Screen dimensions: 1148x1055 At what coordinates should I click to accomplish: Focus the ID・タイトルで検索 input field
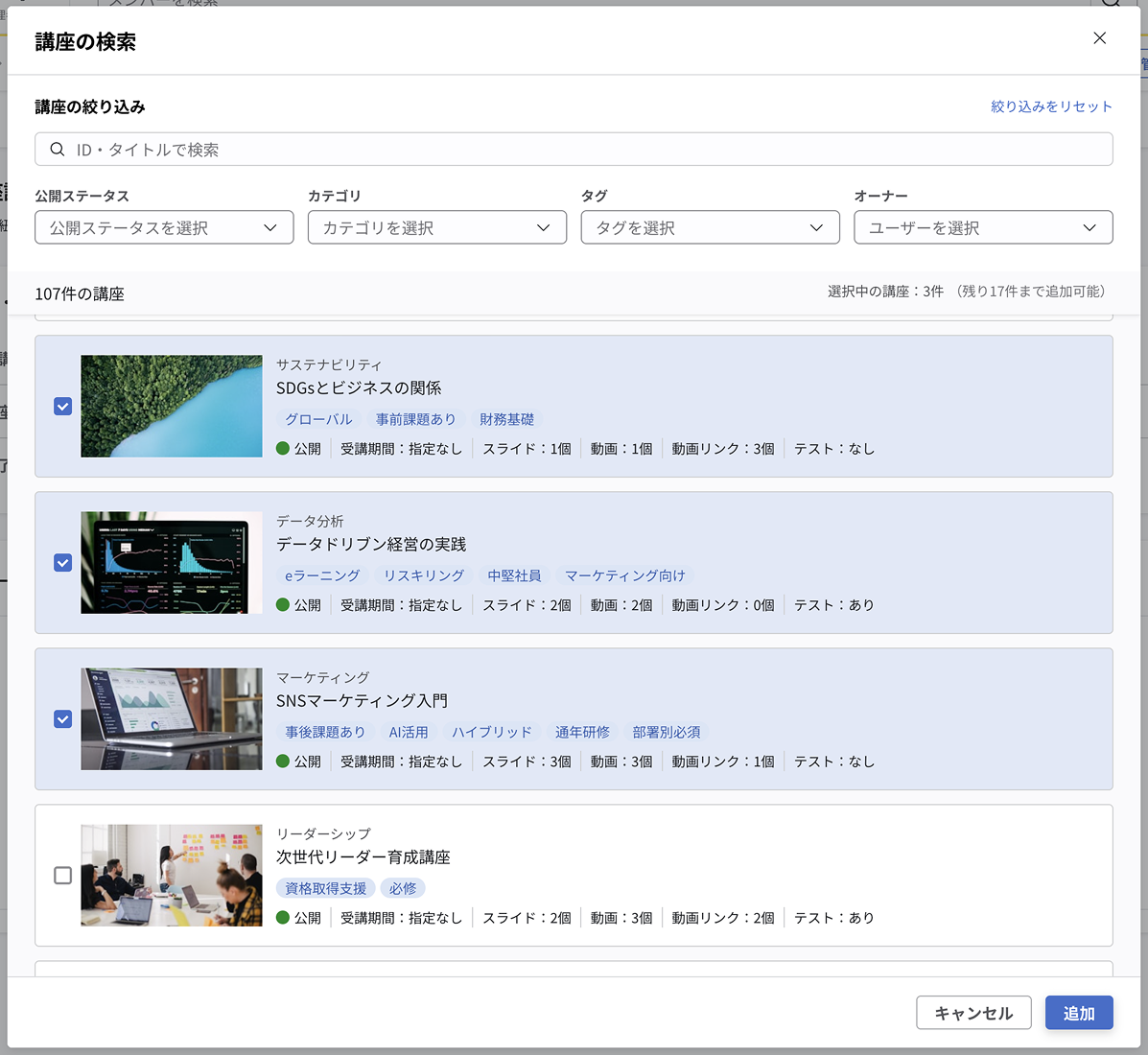coord(574,150)
